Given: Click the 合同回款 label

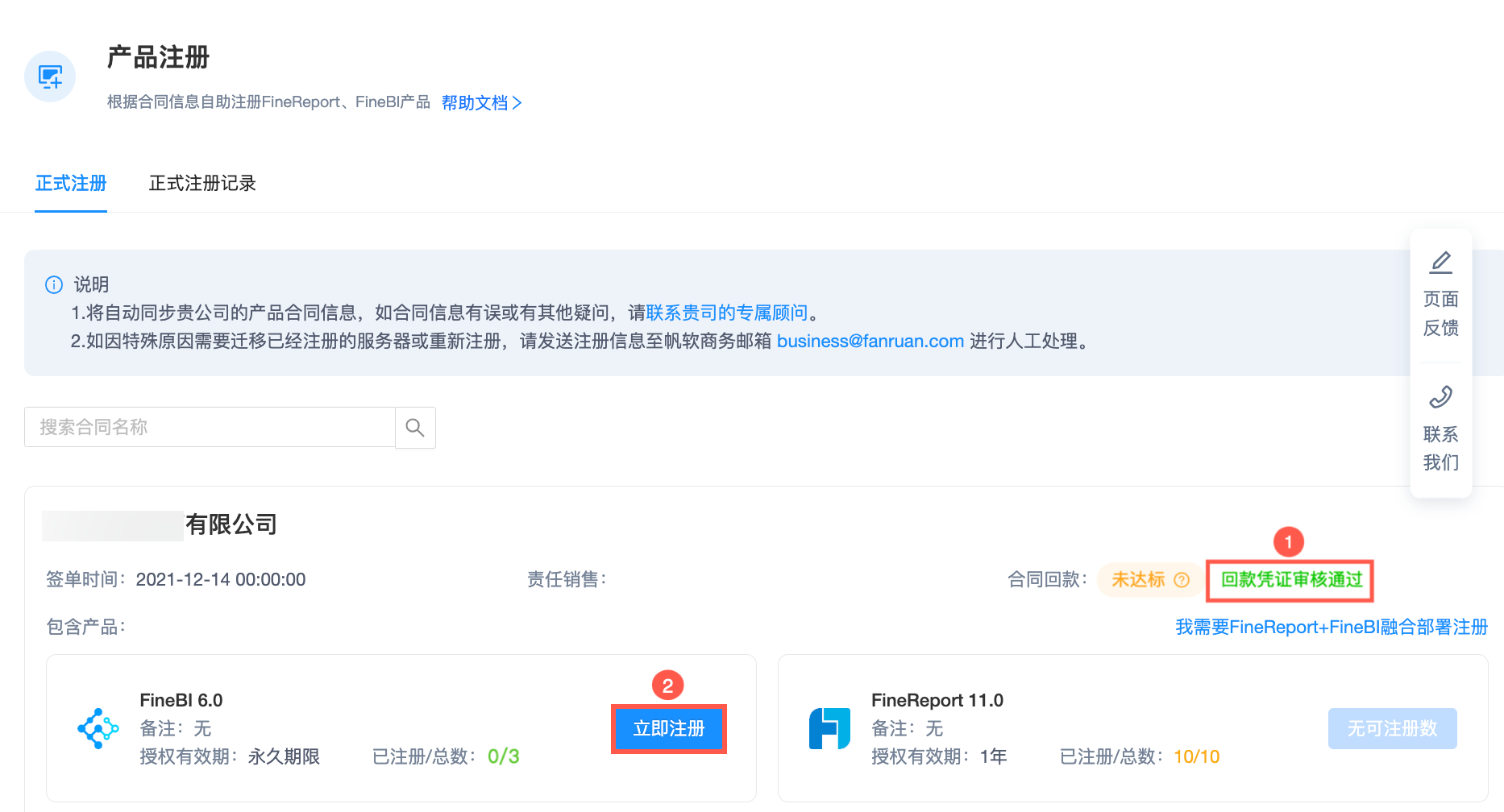Looking at the screenshot, I should [1047, 580].
